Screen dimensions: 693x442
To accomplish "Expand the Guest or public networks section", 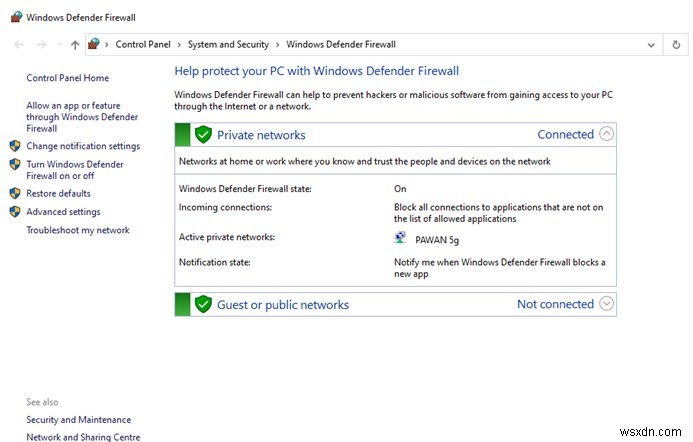I will 607,304.
